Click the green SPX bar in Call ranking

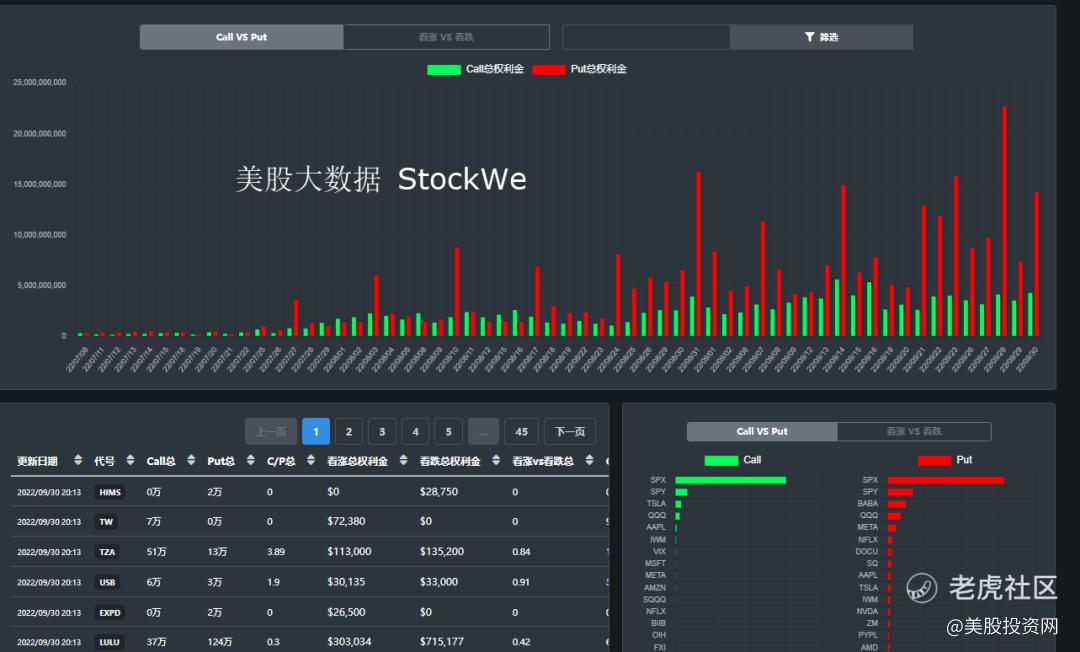pos(731,481)
